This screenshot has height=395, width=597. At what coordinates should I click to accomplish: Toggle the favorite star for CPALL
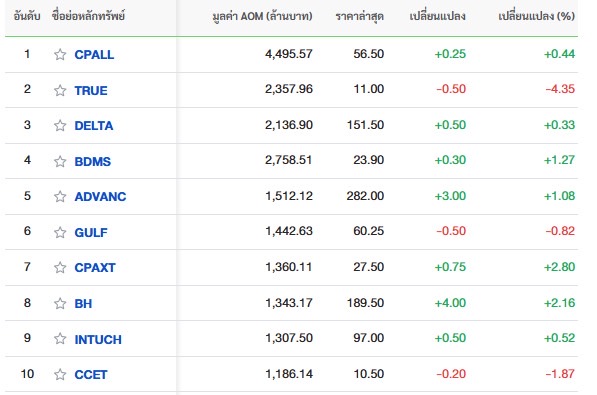(x=60, y=54)
